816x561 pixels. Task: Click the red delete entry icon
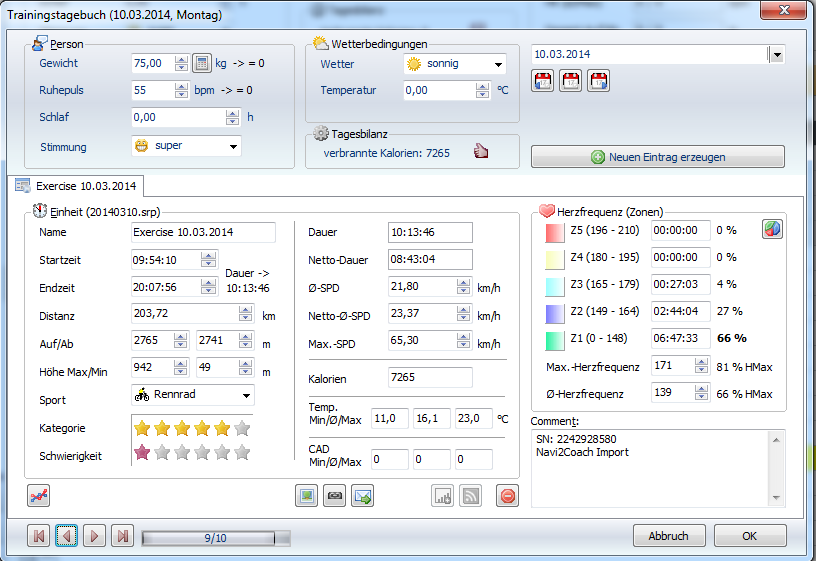click(508, 494)
